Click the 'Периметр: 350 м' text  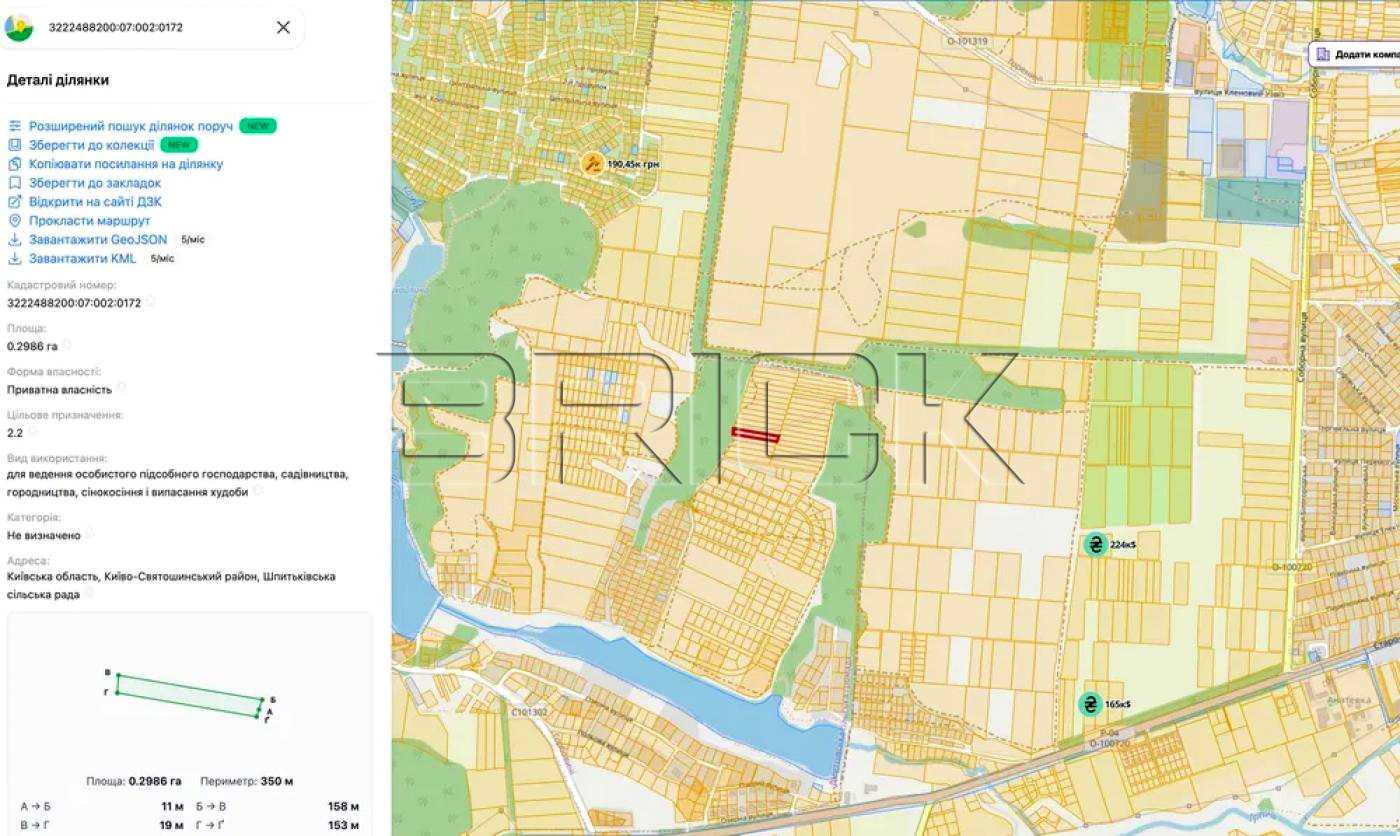point(246,781)
